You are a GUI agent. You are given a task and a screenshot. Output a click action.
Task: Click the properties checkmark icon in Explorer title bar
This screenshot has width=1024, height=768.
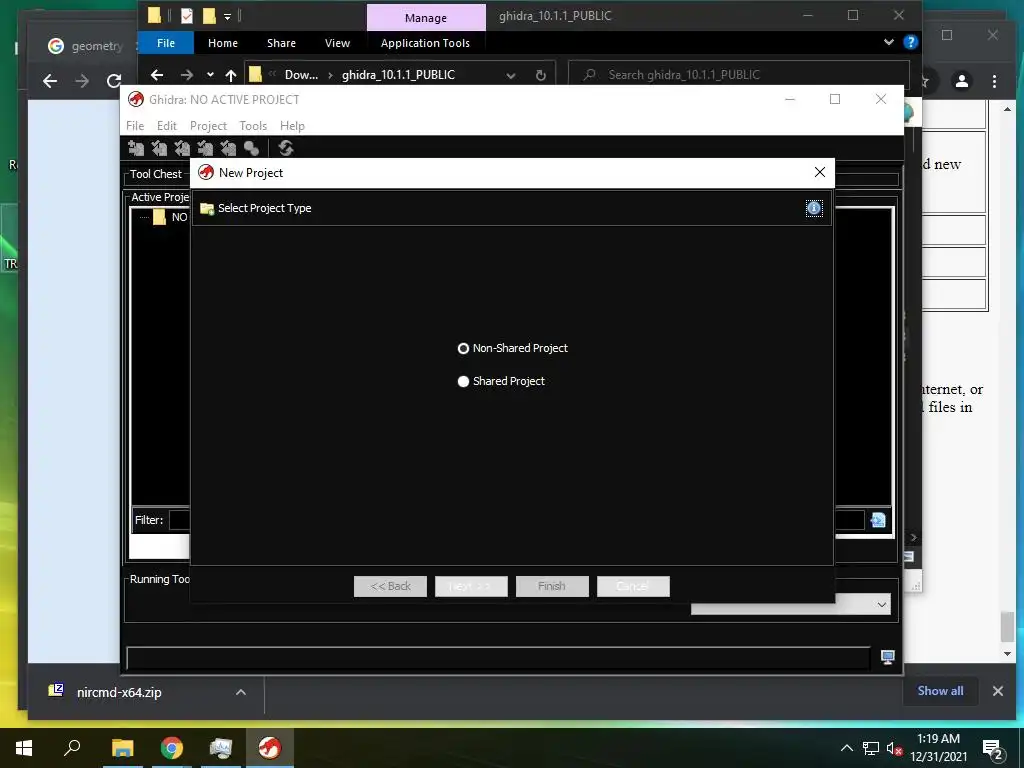pos(187,16)
